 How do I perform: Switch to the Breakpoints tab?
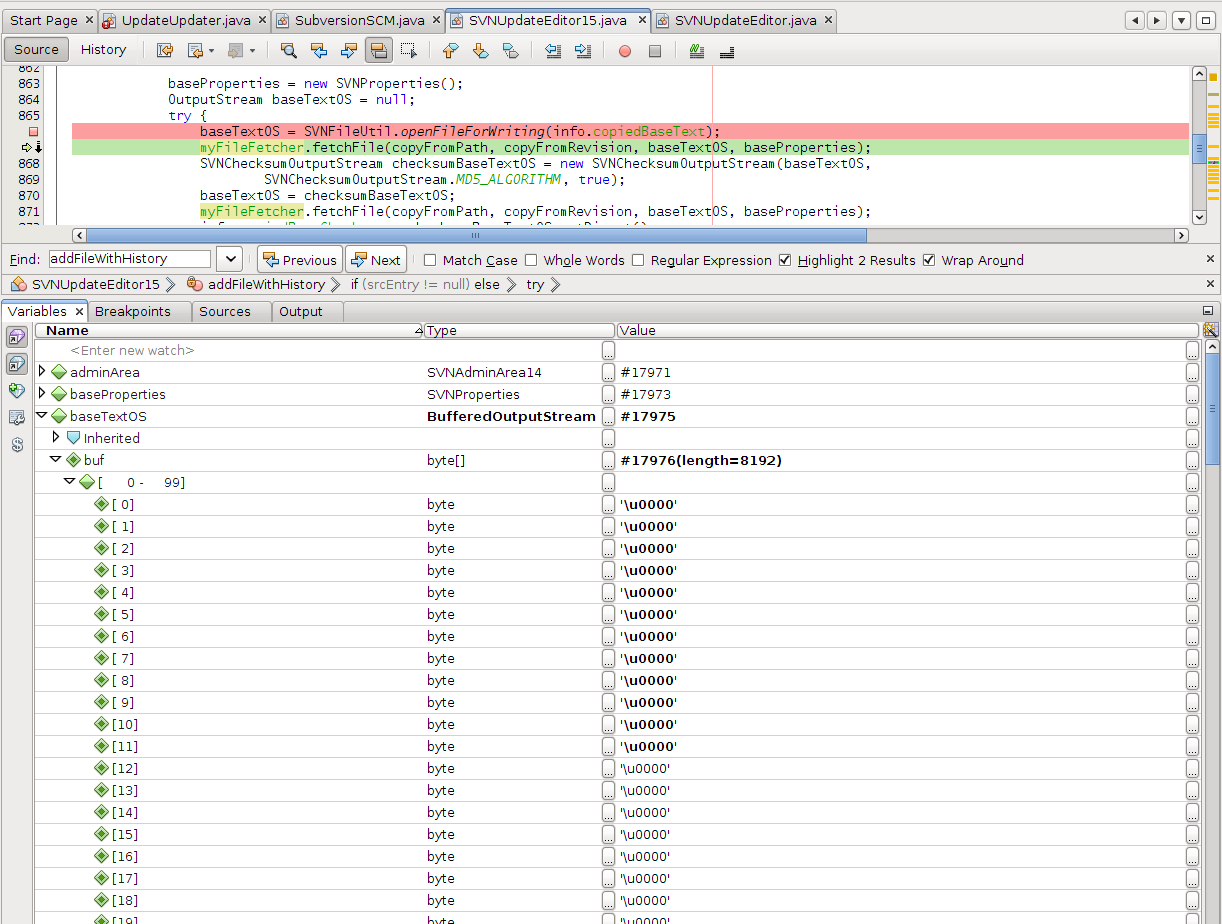132,311
